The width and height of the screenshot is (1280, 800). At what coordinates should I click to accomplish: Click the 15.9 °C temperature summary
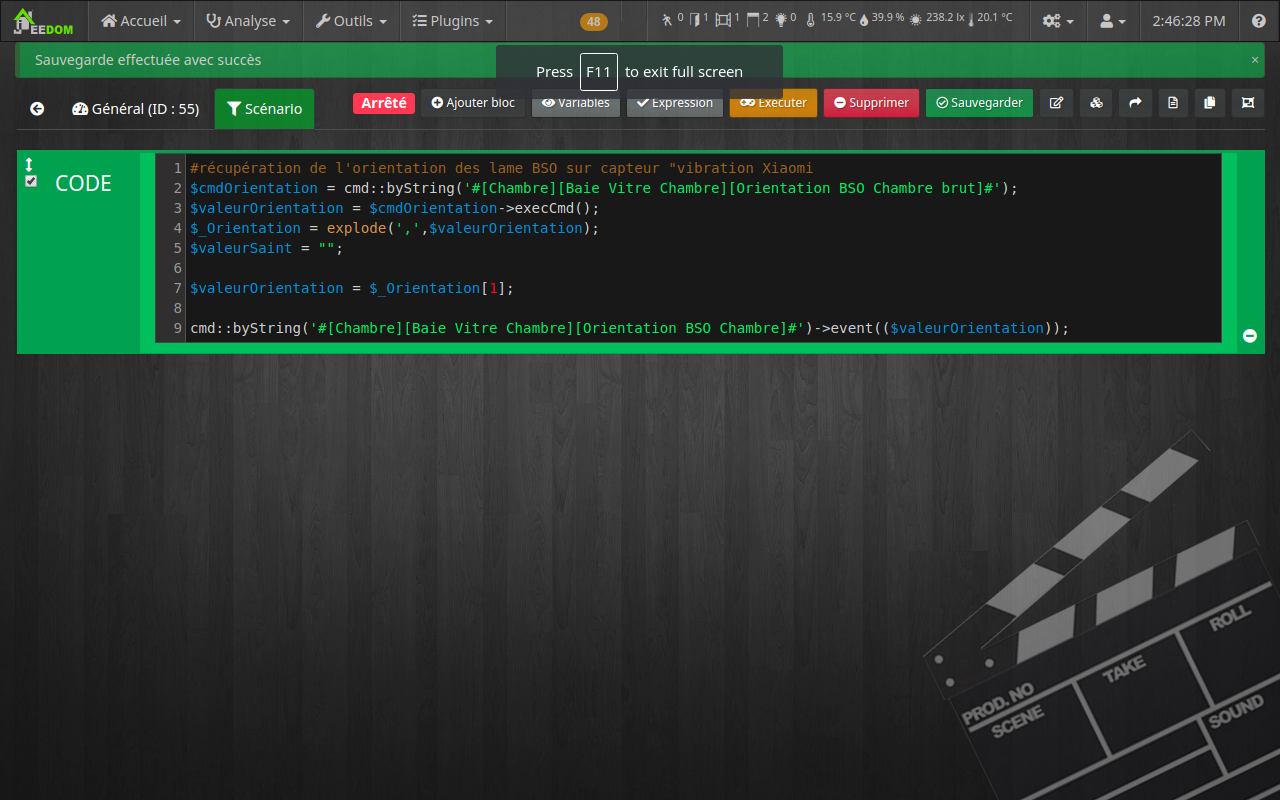point(831,19)
